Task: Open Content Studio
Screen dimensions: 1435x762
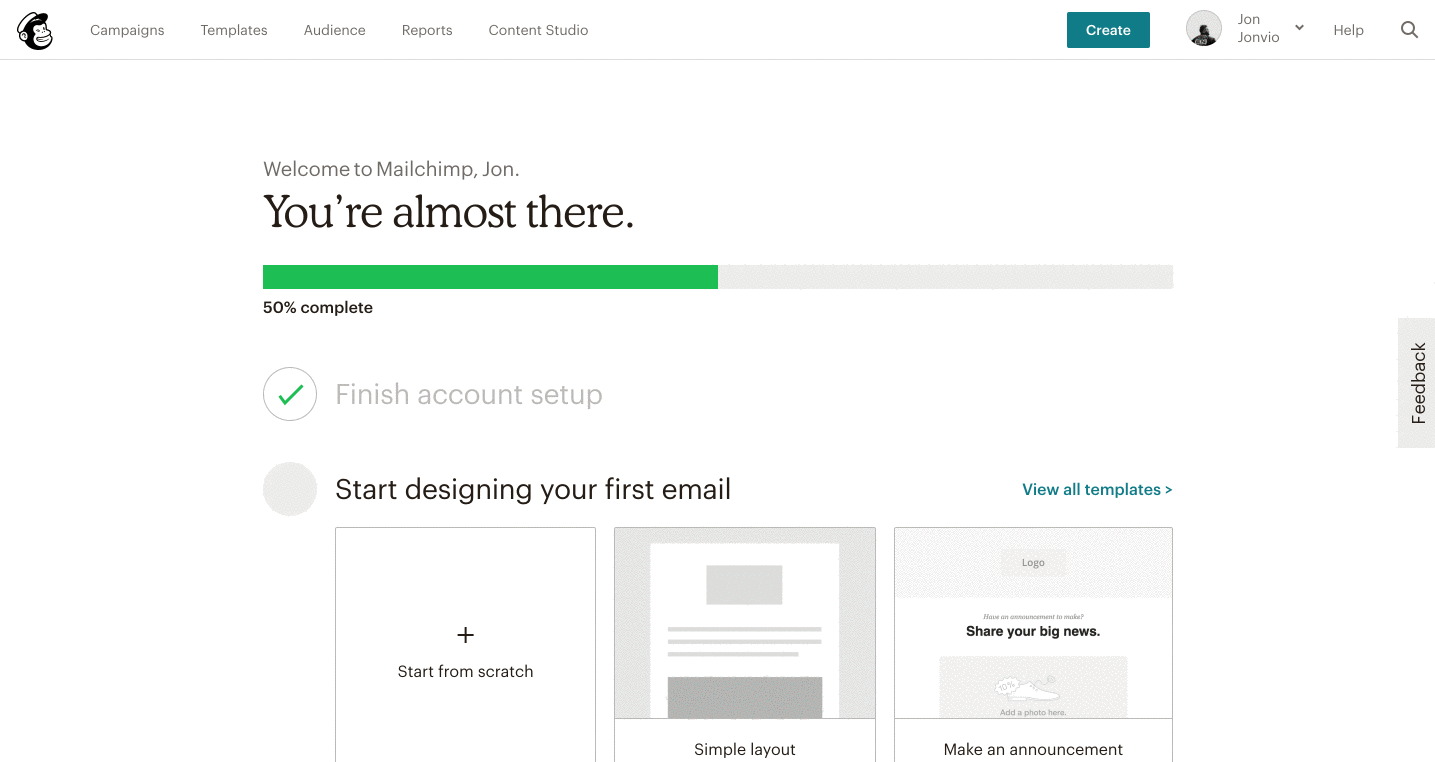Action: [538, 30]
